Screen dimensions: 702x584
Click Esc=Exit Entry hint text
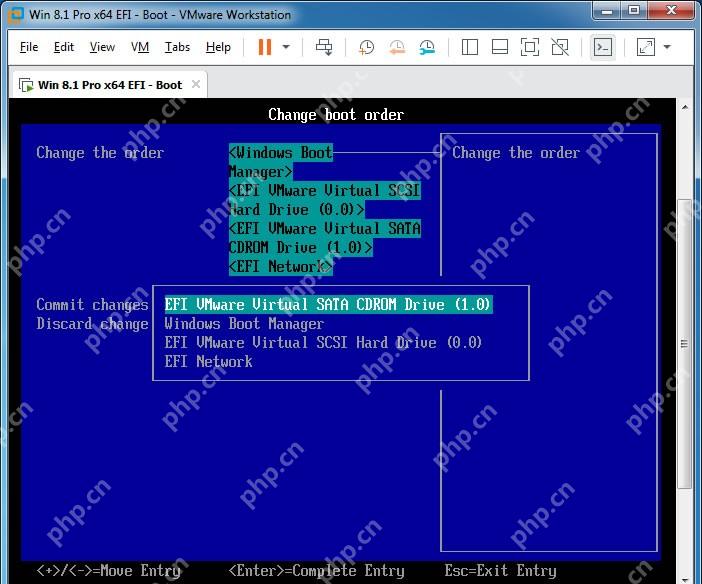click(501, 571)
